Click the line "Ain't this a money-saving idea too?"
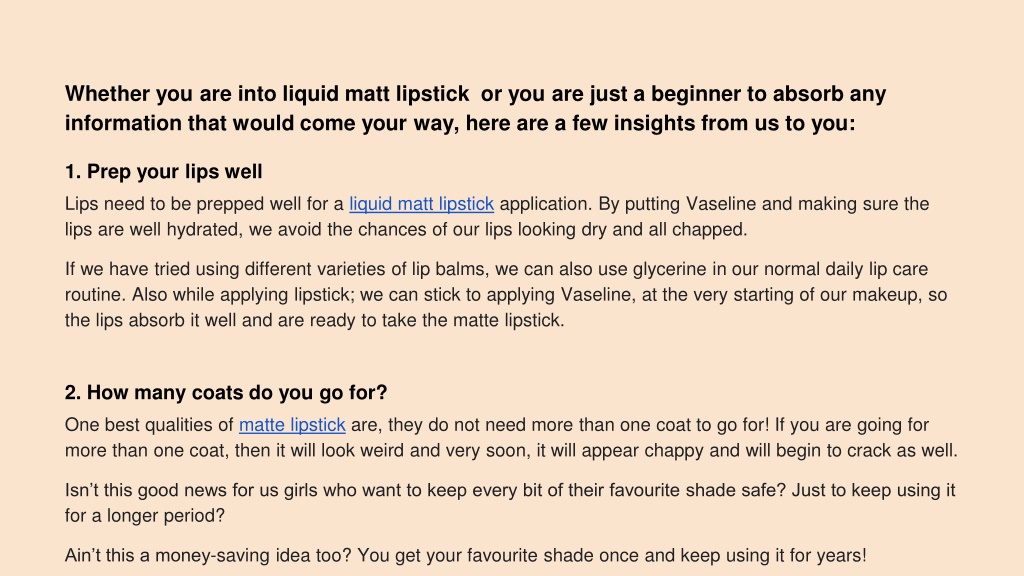The height and width of the screenshot is (576, 1024). coord(466,556)
